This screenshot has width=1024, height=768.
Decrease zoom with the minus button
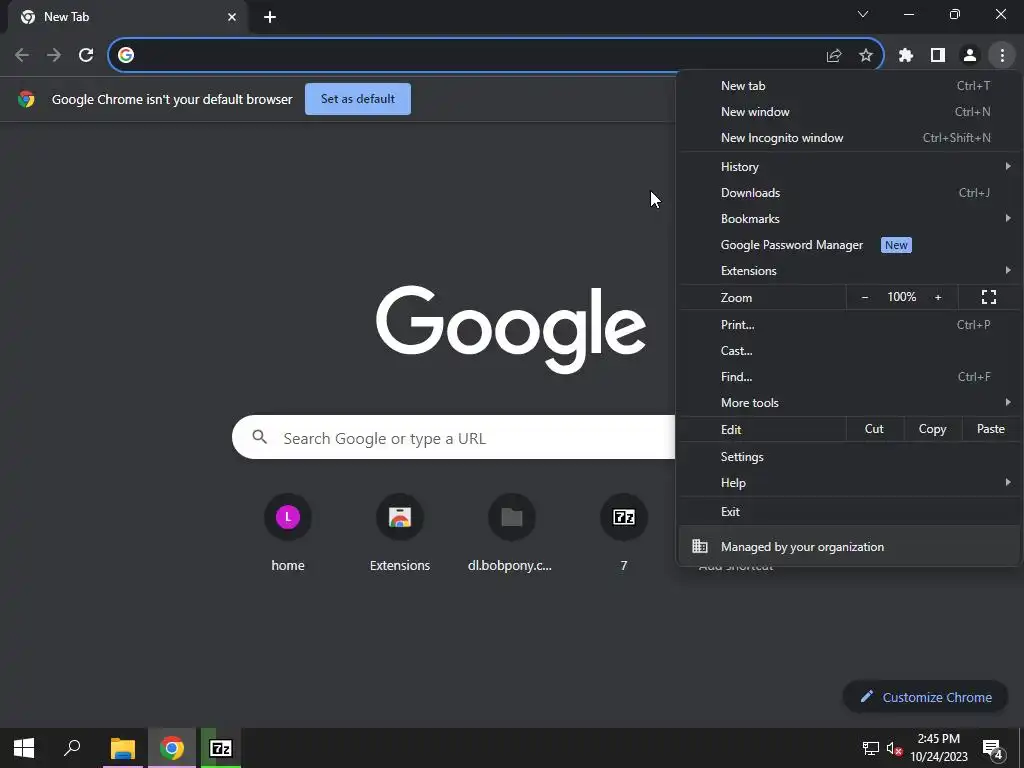pos(865,297)
